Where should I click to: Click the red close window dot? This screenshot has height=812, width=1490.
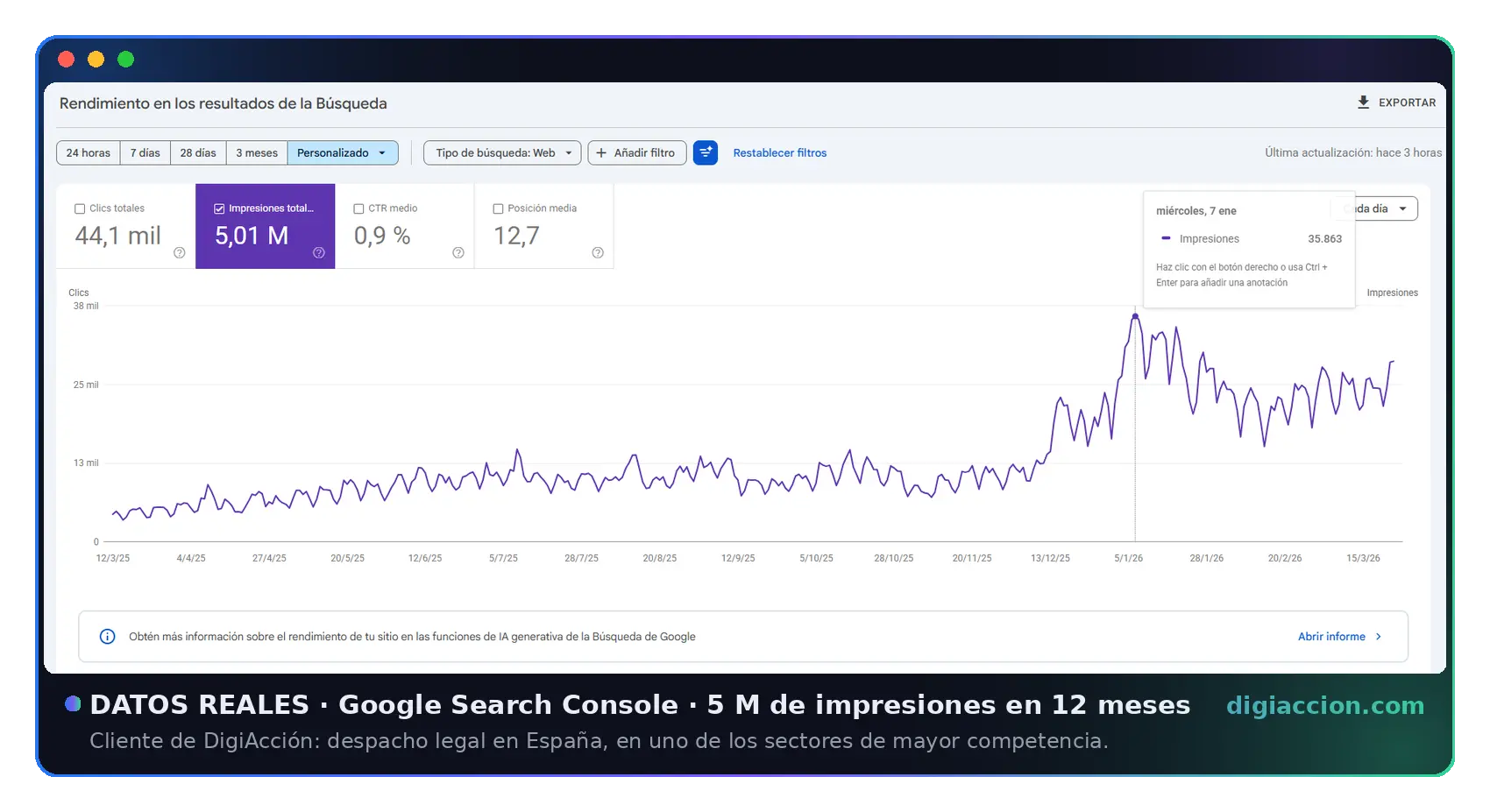coord(67,59)
